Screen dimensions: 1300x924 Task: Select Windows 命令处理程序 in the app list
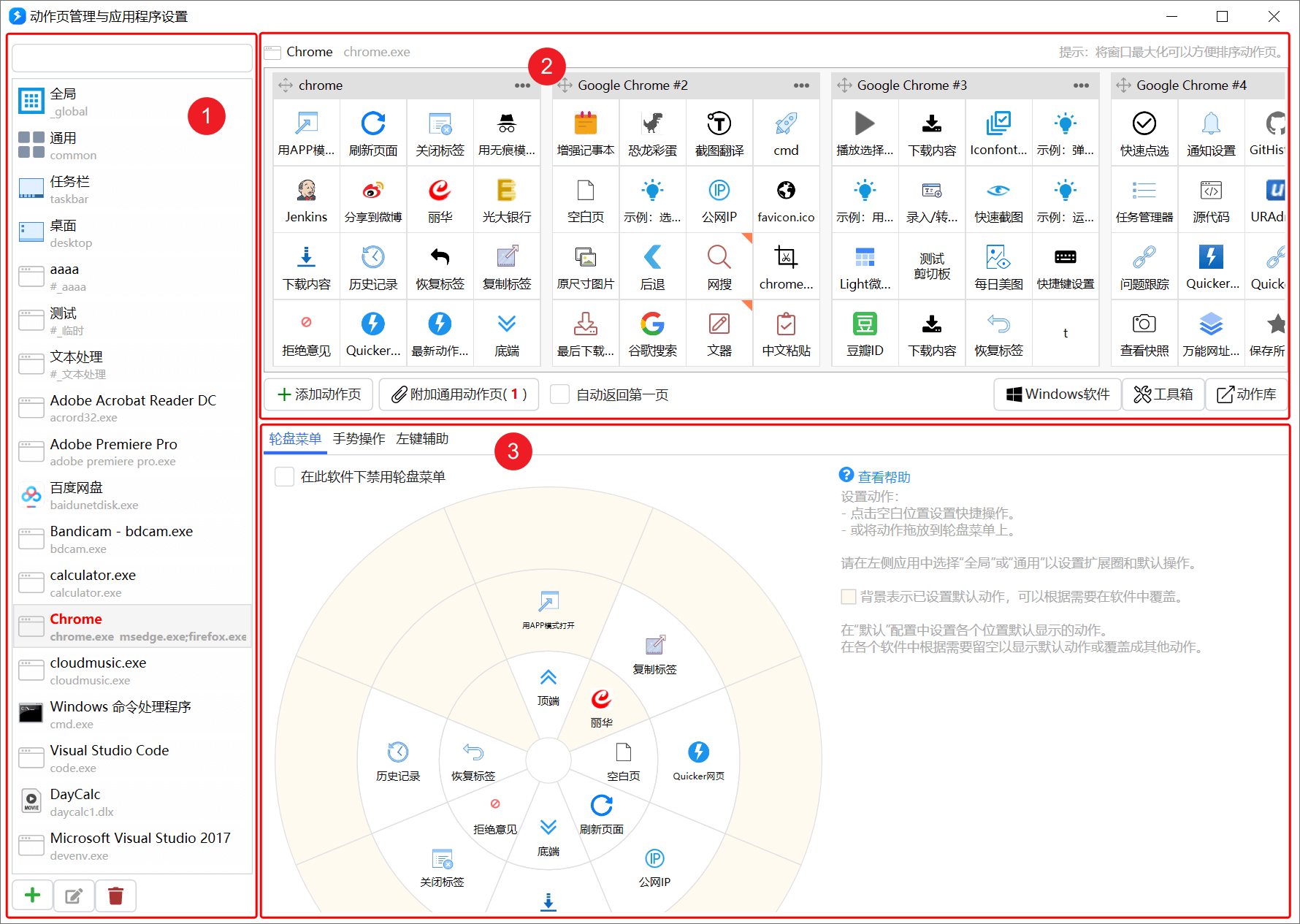point(132,714)
